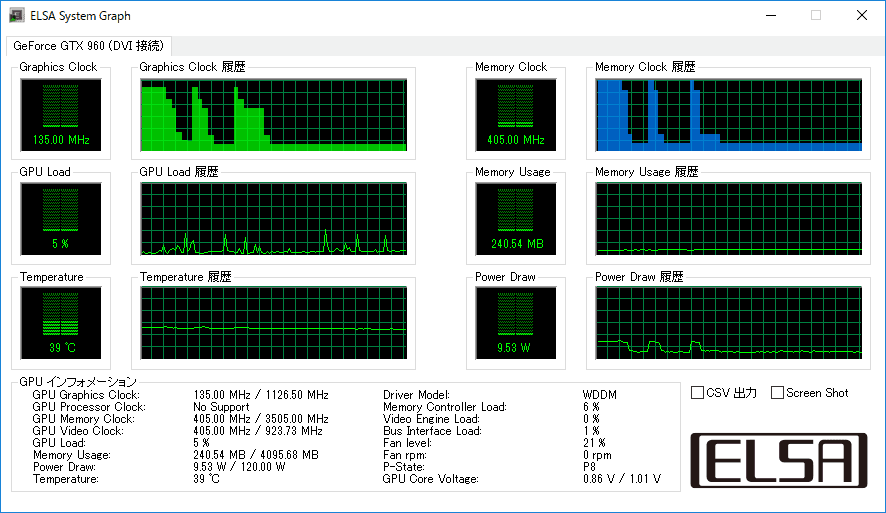Click the 'P8' value

click(x=589, y=467)
